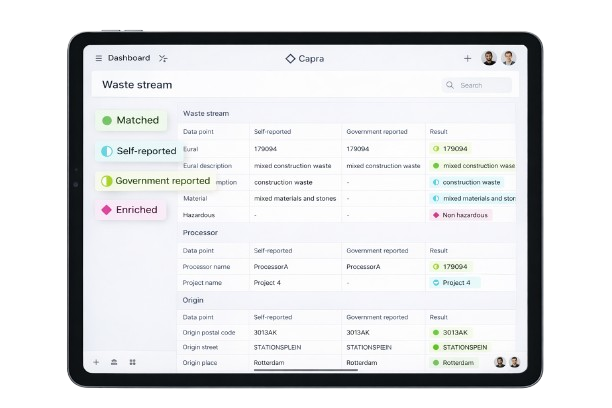Image resolution: width=612 pixels, height=408 pixels.
Task: Click the sparkle icon next to Dashboard
Action: (x=163, y=58)
